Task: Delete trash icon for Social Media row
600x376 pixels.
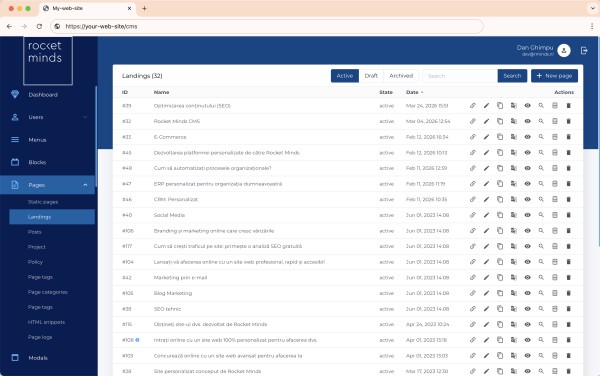Action: tap(569, 215)
